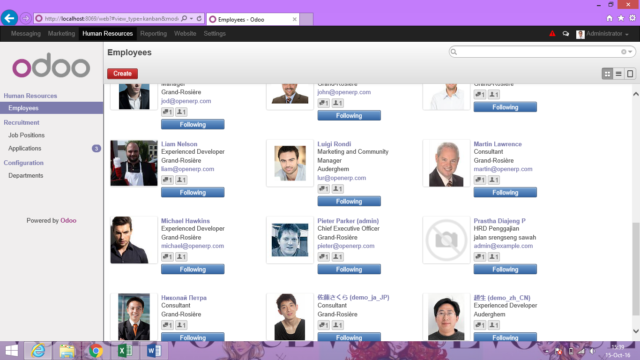Toggle Following on Николай Петра card
Screen dimensions: 640x360
(193, 337)
